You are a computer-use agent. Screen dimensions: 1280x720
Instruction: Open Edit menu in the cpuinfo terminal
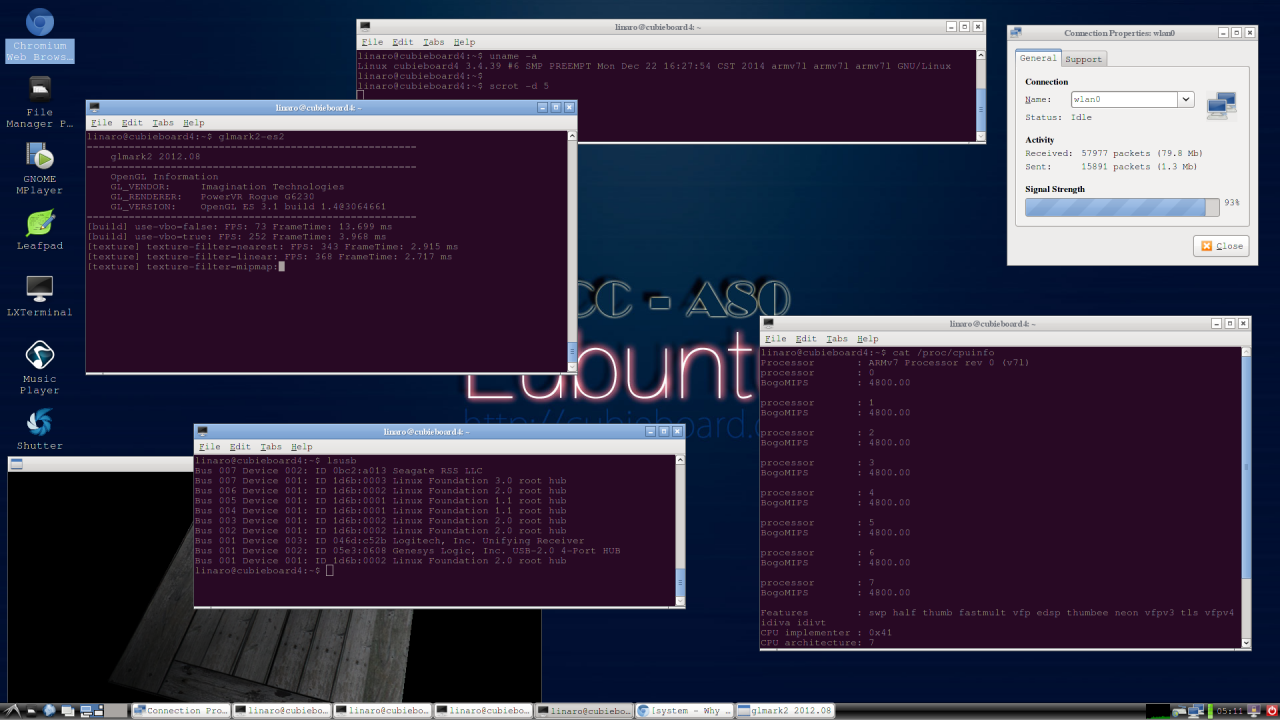(805, 339)
